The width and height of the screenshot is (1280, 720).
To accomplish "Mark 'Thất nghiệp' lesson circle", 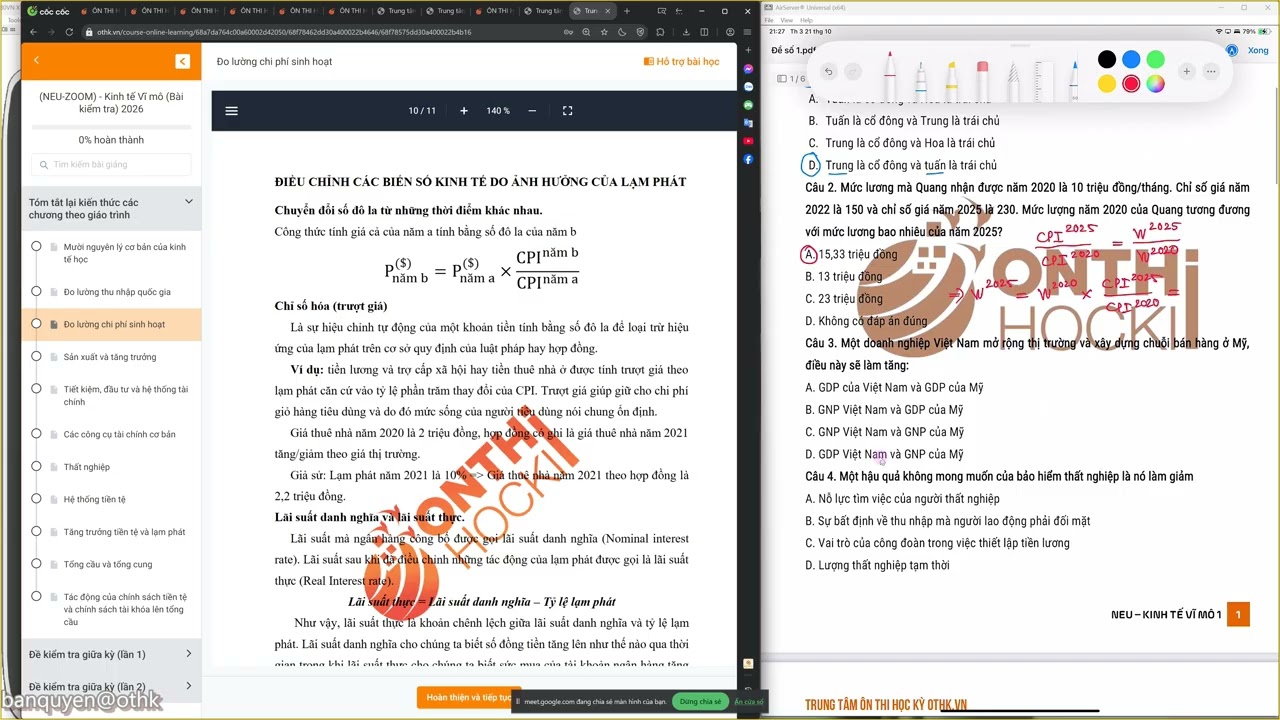I will pos(36,466).
